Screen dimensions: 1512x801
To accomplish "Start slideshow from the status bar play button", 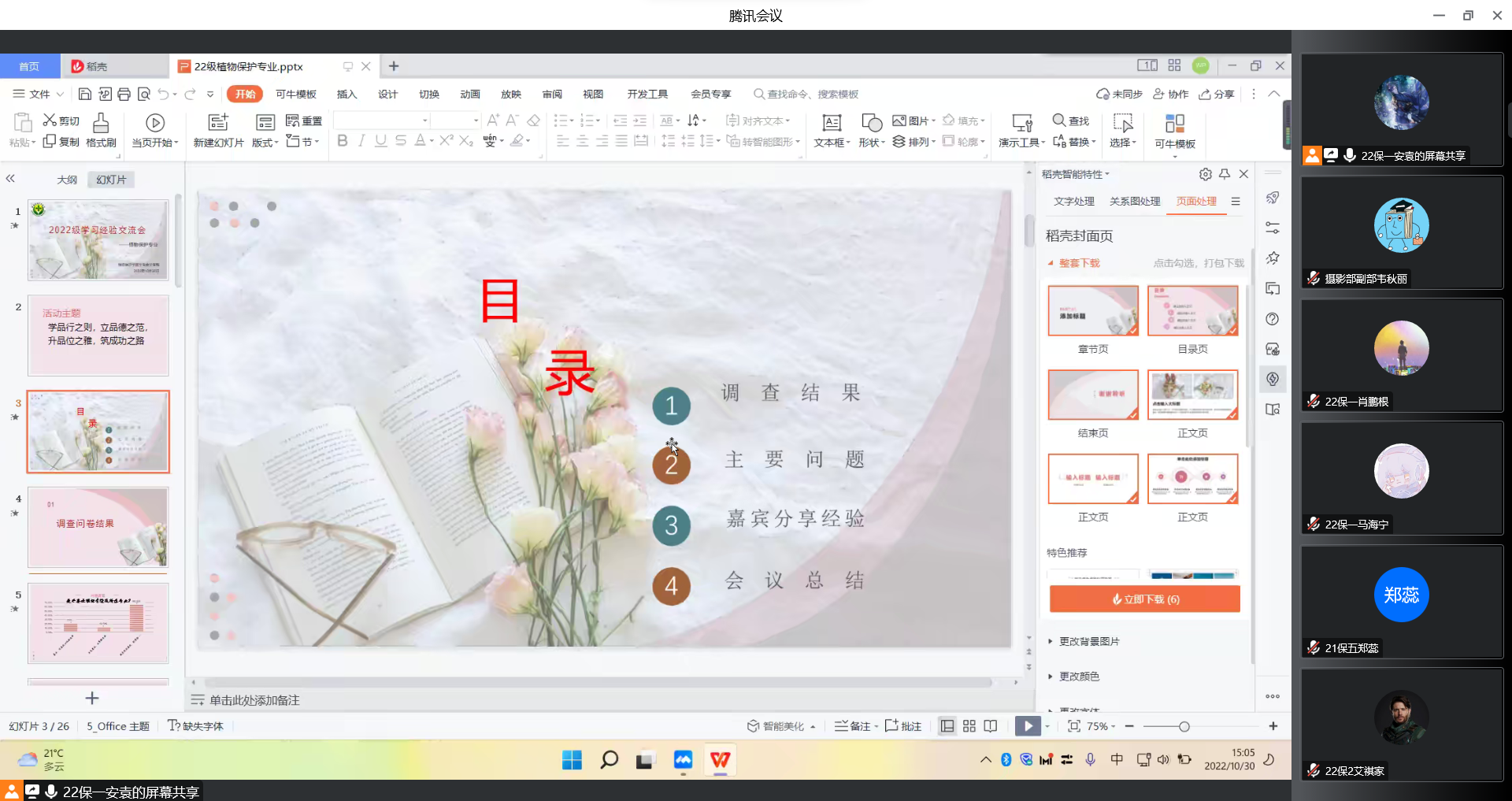I will tap(1027, 726).
